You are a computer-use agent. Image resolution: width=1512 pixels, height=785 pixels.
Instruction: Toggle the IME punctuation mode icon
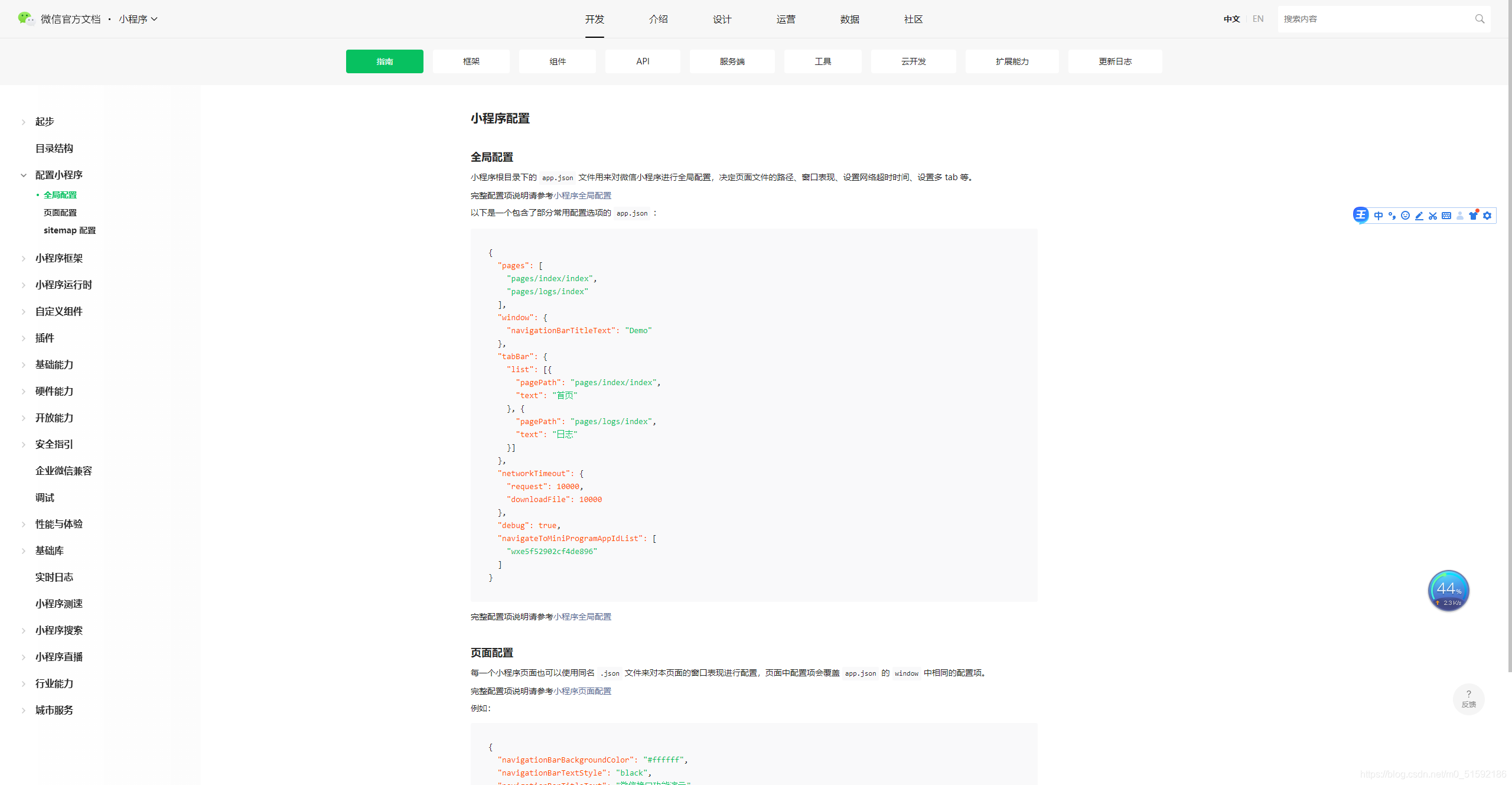click(x=1392, y=216)
